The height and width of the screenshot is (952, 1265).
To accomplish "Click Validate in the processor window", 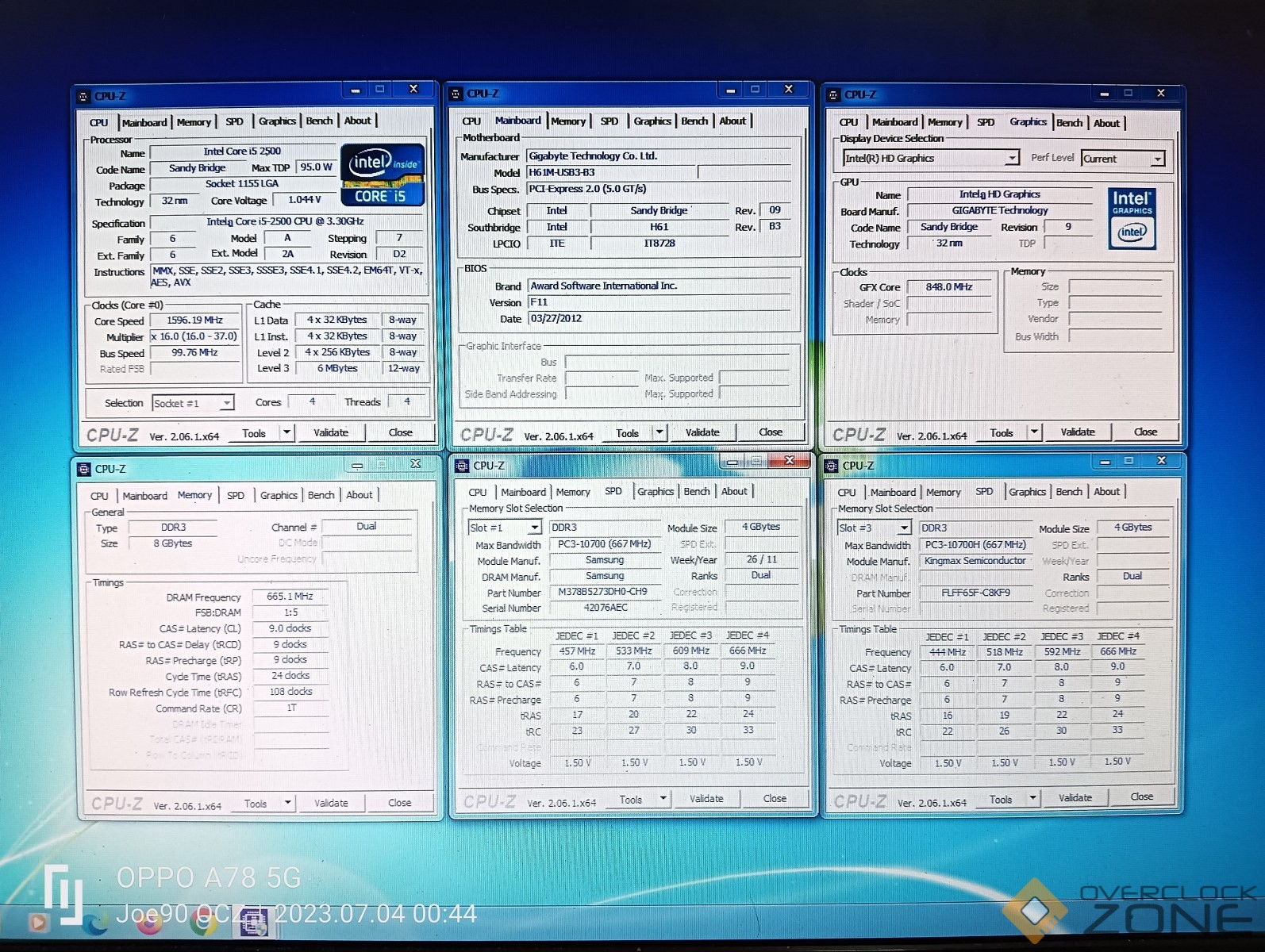I will [331, 432].
